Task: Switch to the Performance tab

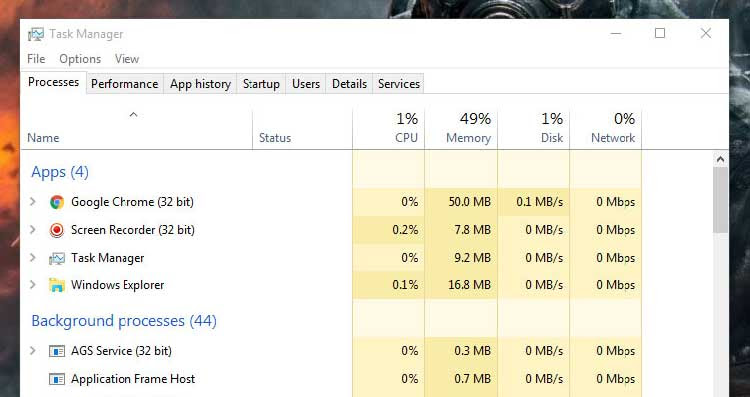Action: coord(125,84)
